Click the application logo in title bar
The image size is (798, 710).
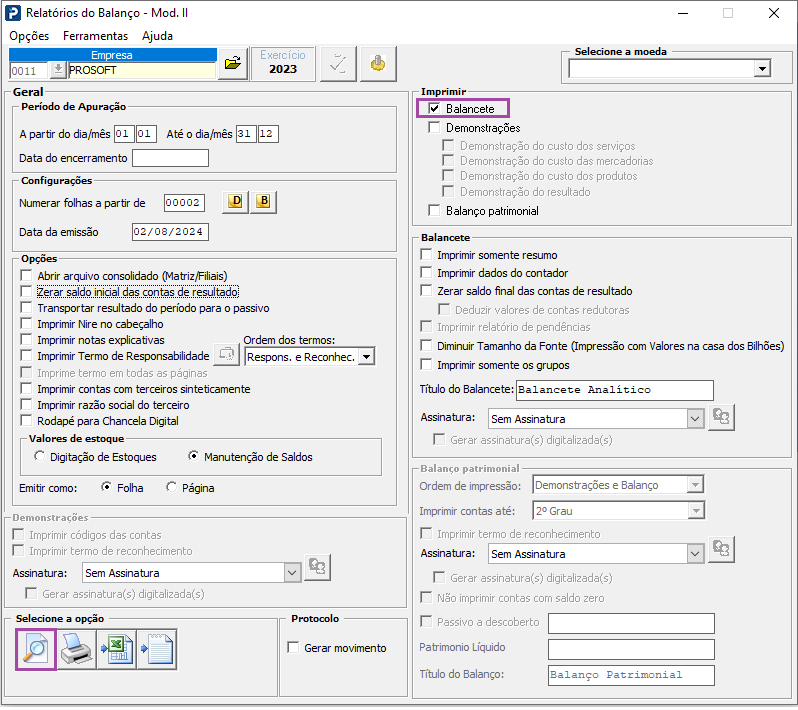tap(12, 13)
